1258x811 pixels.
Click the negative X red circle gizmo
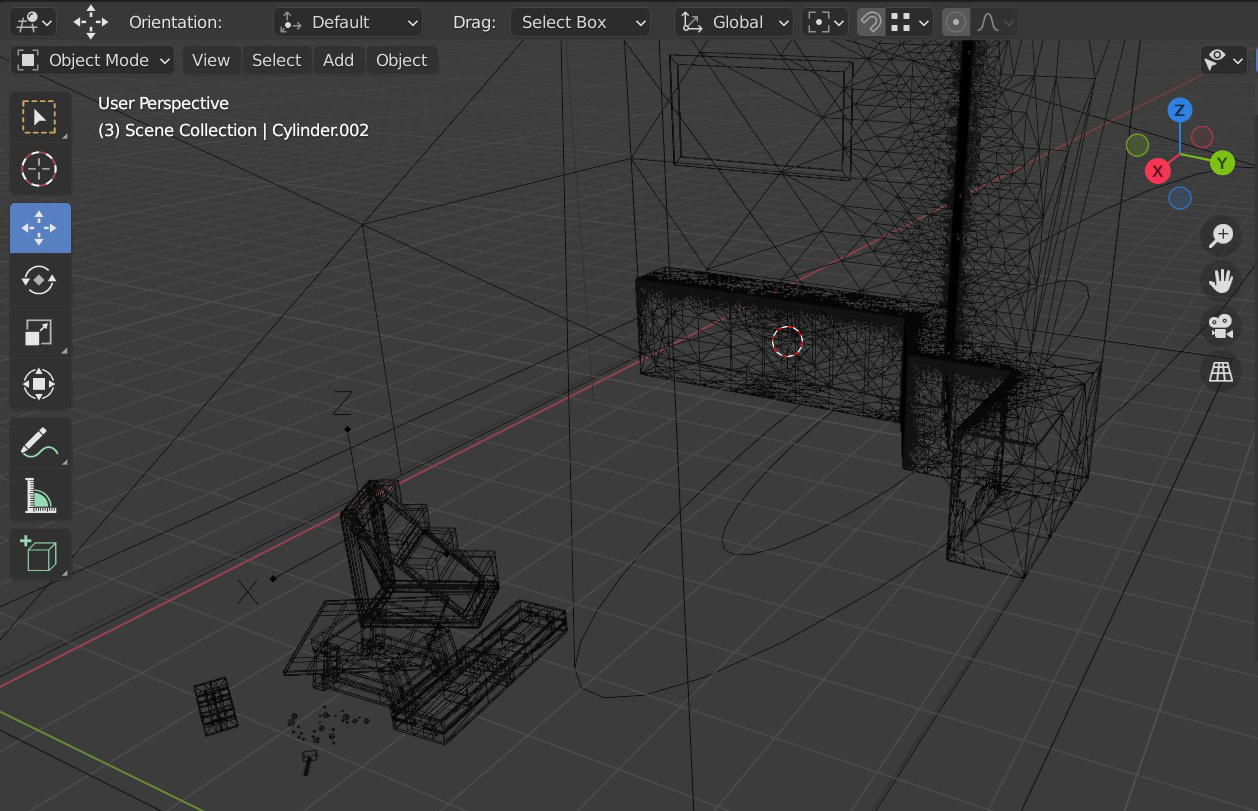1202,137
